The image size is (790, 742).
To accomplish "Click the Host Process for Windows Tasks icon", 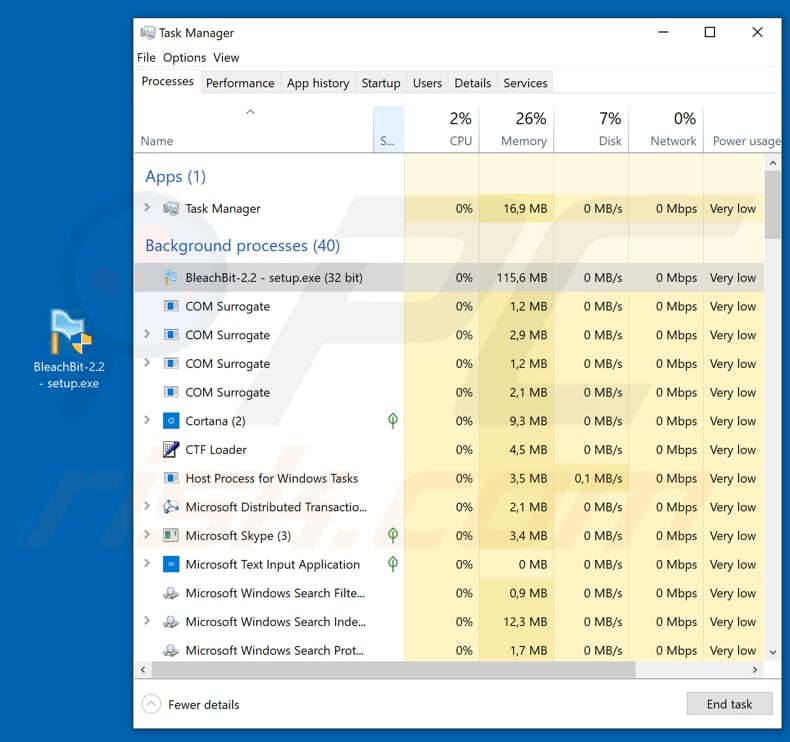I will [170, 479].
